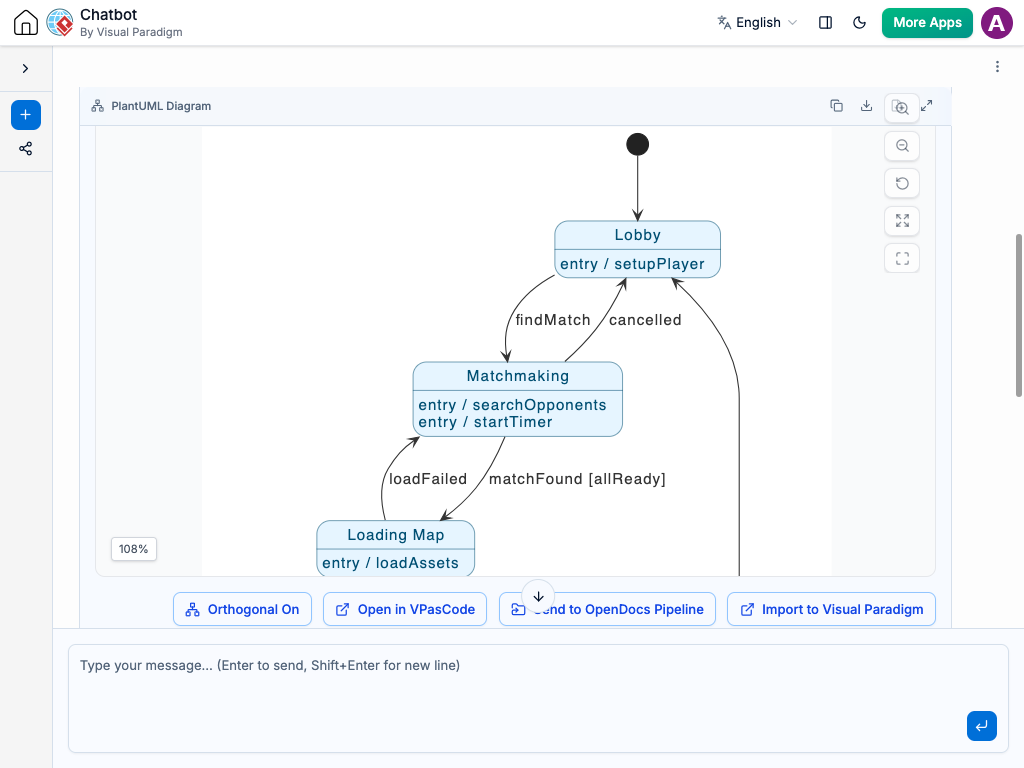Start a new chat with plus button

[25, 115]
